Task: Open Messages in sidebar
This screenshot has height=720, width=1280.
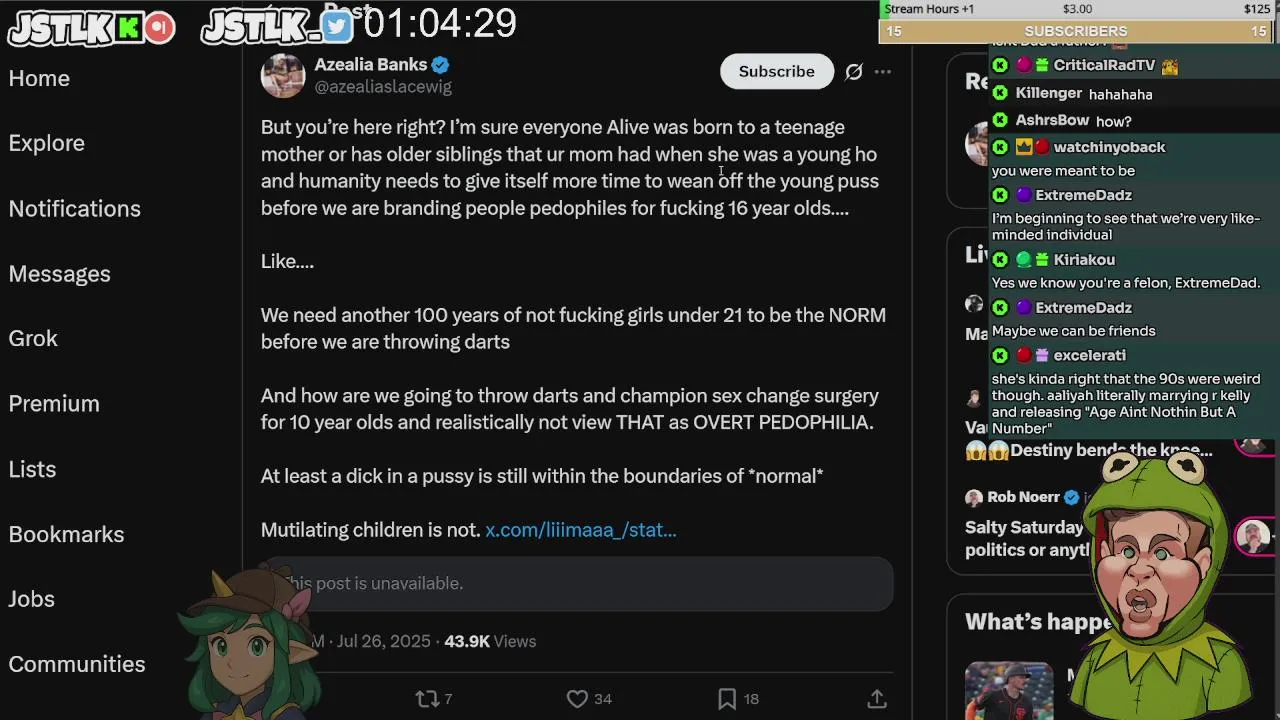Action: (x=60, y=274)
